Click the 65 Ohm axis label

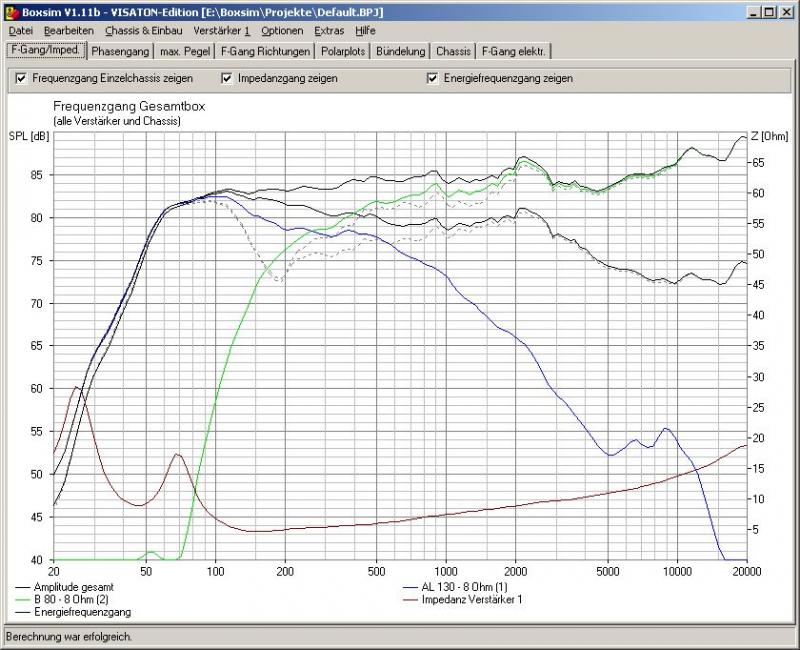758,163
